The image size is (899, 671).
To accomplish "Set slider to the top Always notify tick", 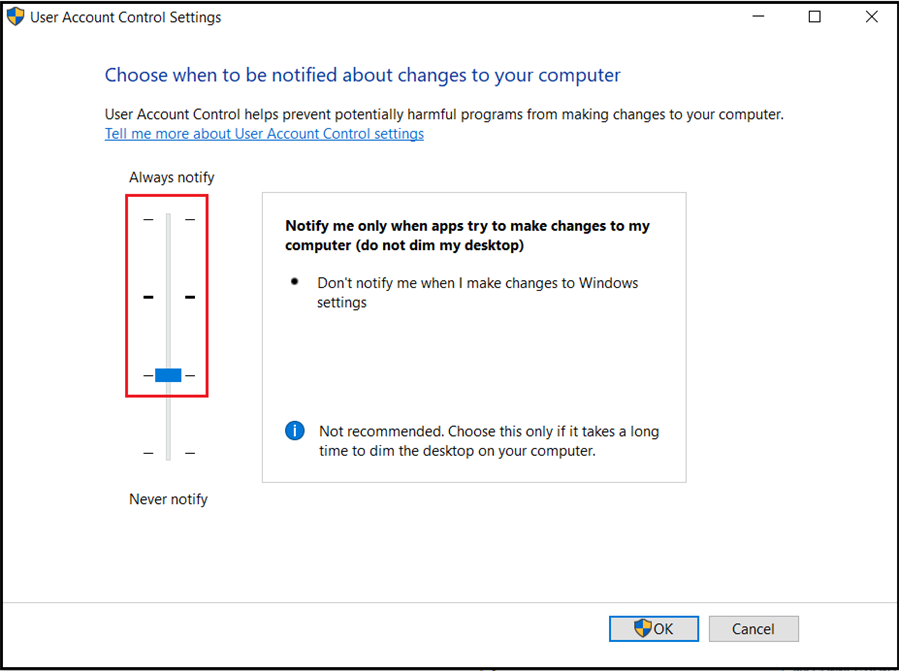I will 169,219.
